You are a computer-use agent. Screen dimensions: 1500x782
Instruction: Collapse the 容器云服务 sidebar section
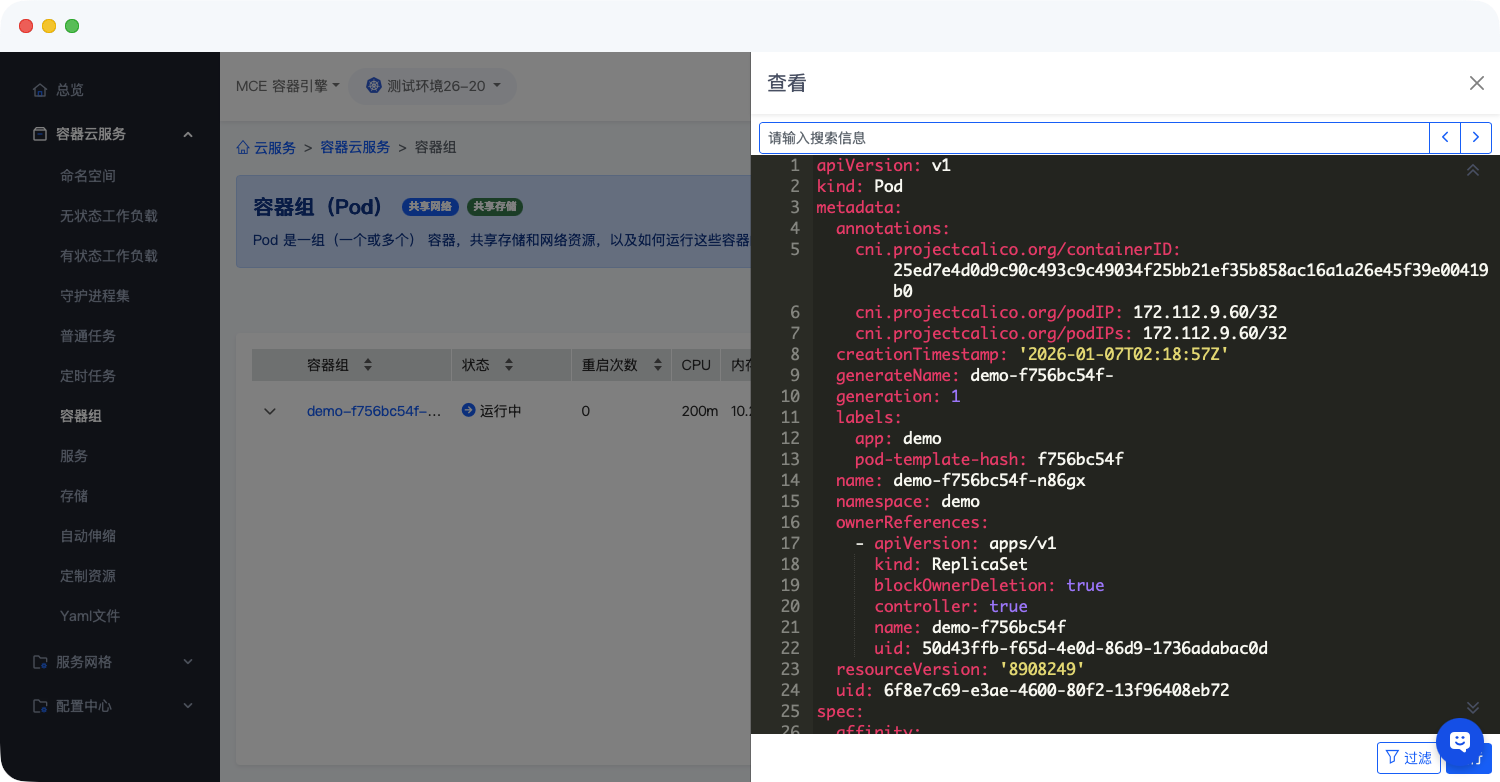click(x=188, y=134)
